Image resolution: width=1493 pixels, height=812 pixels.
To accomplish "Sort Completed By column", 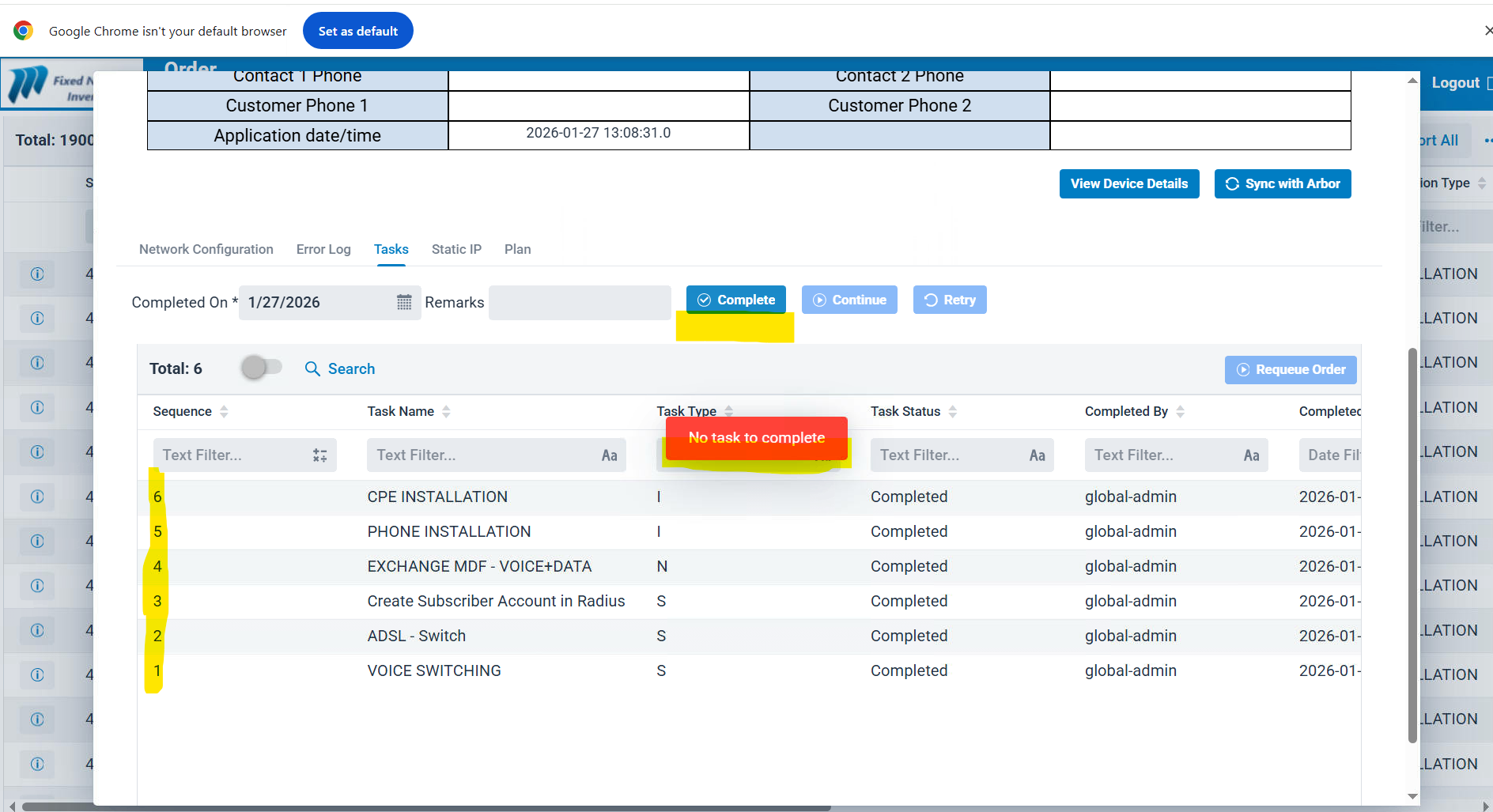I will (1180, 411).
